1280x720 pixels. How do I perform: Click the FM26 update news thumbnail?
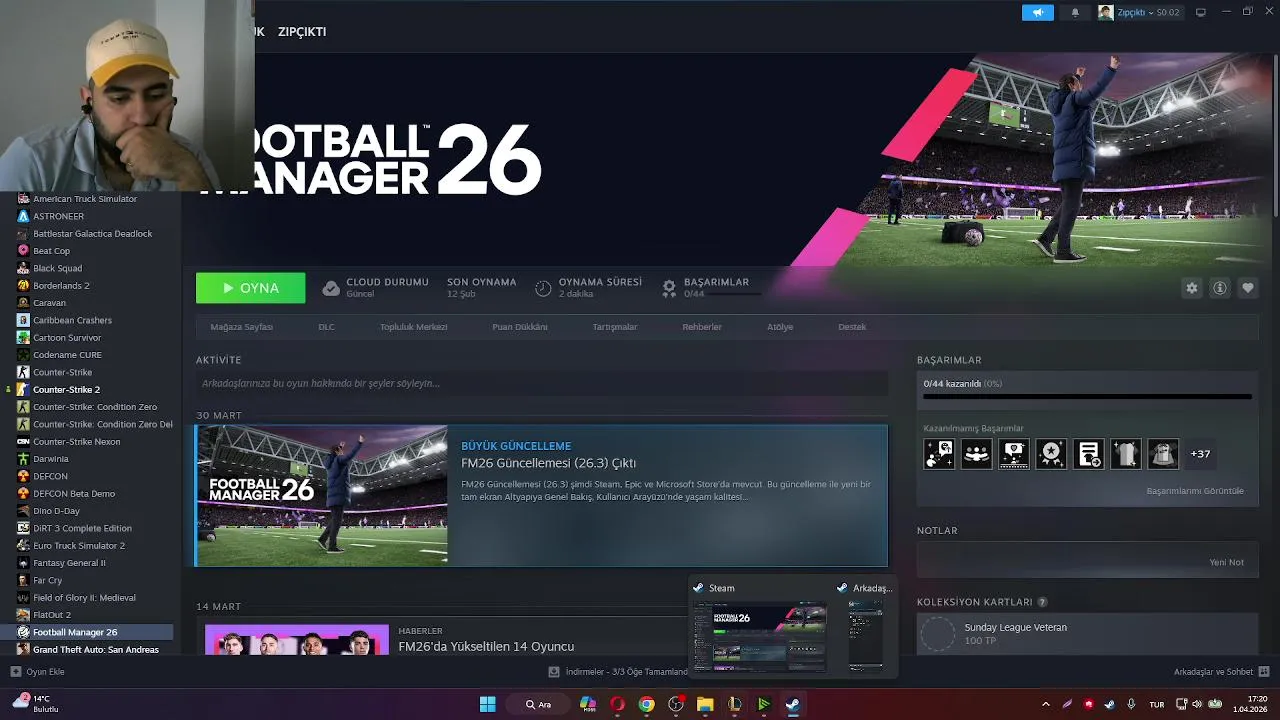[x=322, y=496]
